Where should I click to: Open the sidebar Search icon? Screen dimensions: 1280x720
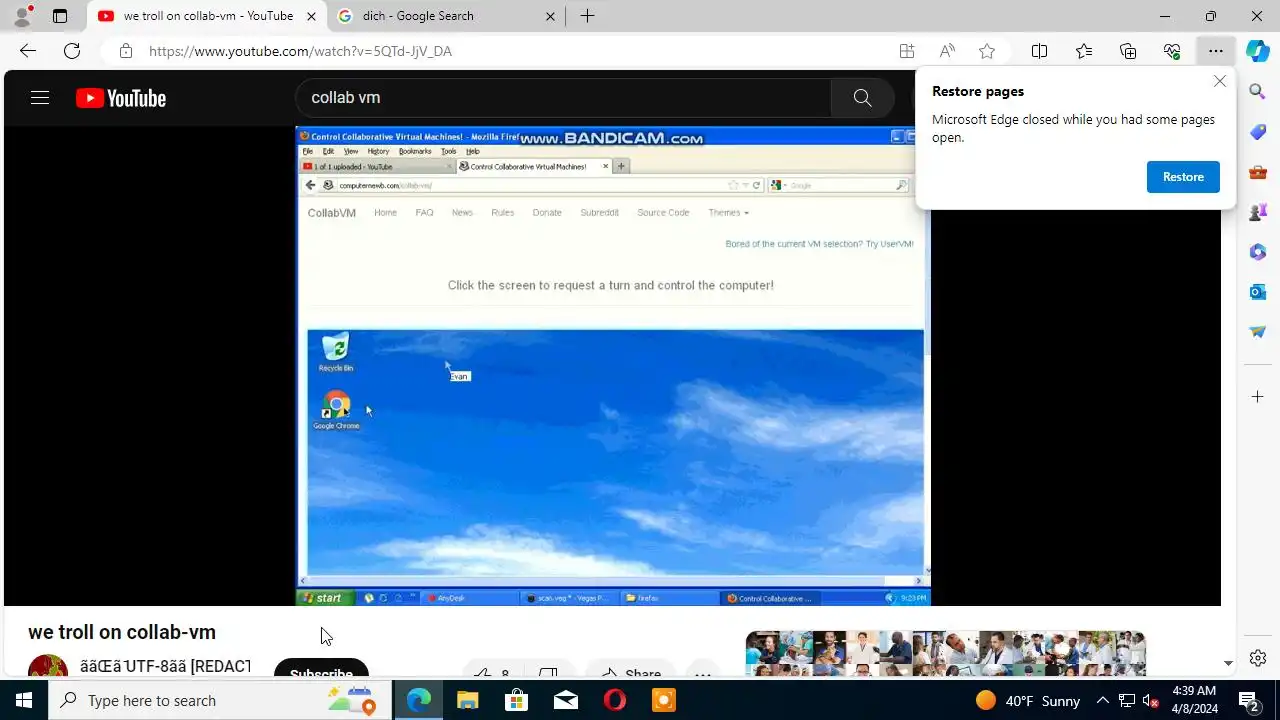1258,92
